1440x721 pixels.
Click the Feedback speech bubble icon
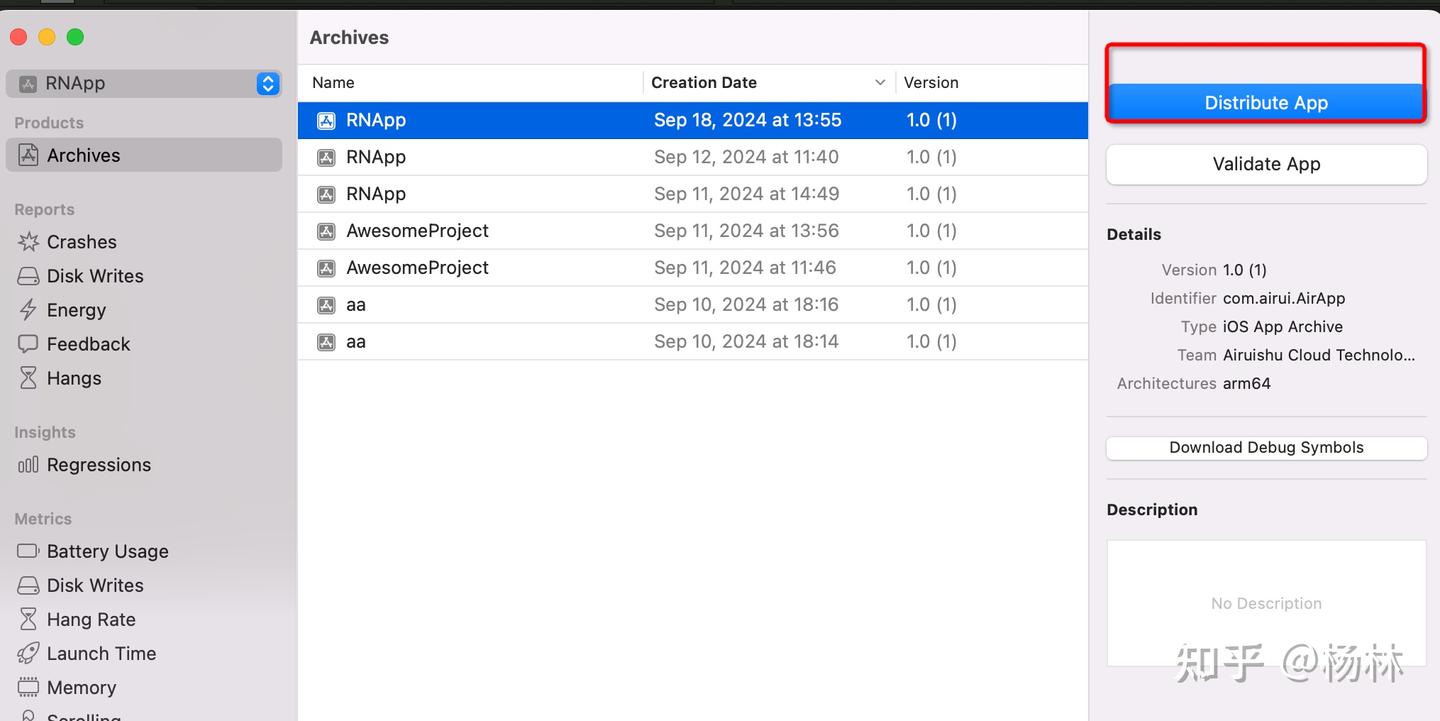point(28,344)
